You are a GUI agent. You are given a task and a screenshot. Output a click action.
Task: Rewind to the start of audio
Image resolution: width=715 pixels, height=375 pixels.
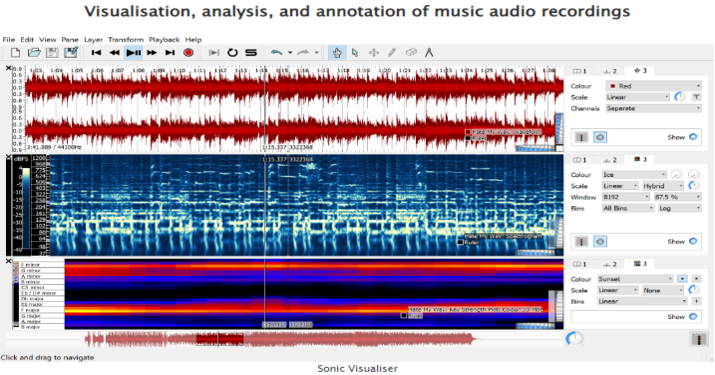tap(96, 52)
